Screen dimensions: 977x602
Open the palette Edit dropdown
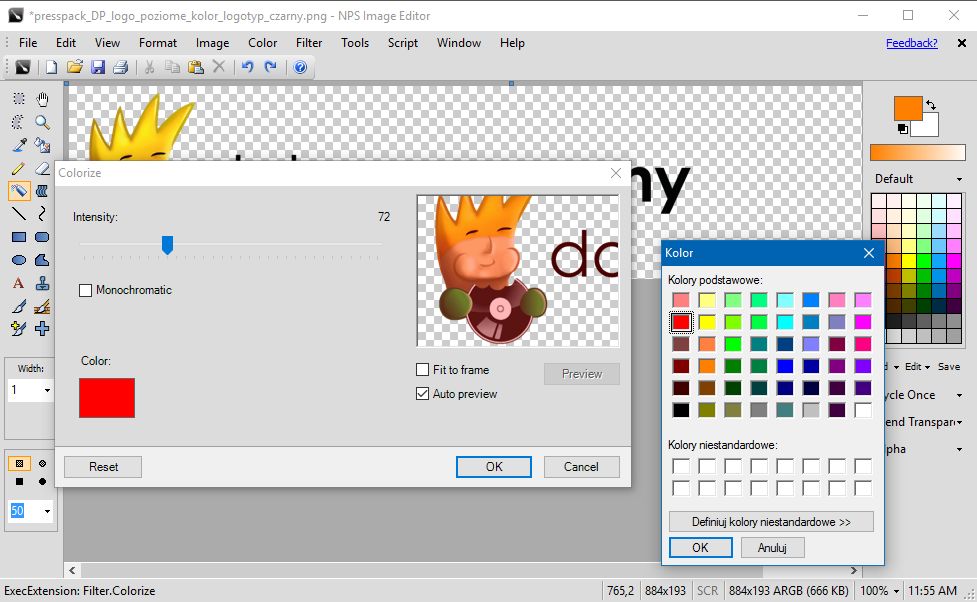pyautogui.click(x=917, y=366)
